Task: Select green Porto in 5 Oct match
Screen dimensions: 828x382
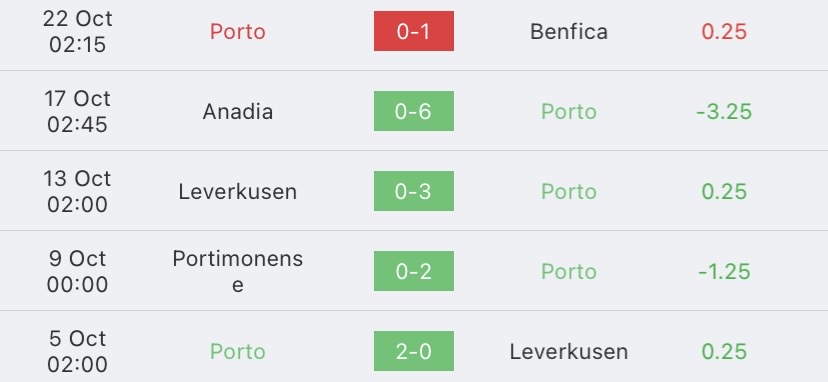Action: [238, 351]
